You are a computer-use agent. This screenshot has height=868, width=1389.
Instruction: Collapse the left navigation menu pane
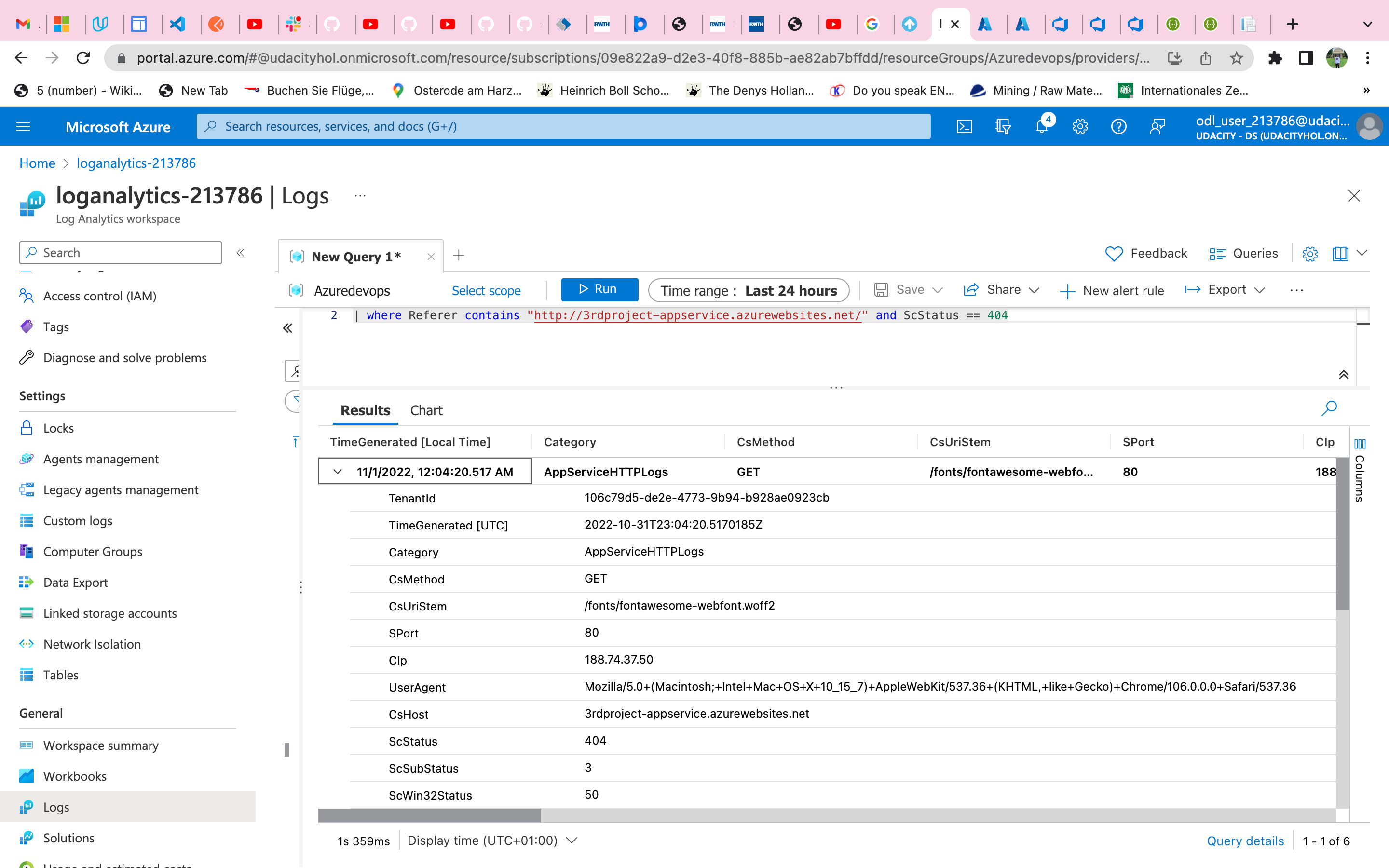pos(241,253)
